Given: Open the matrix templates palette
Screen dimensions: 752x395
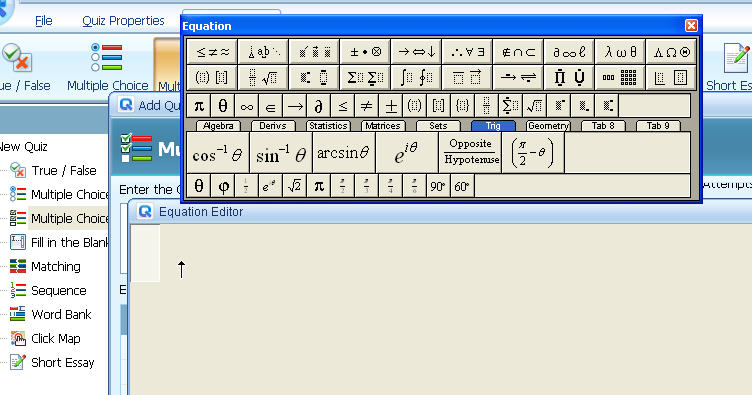Looking at the screenshot, I should point(620,78).
